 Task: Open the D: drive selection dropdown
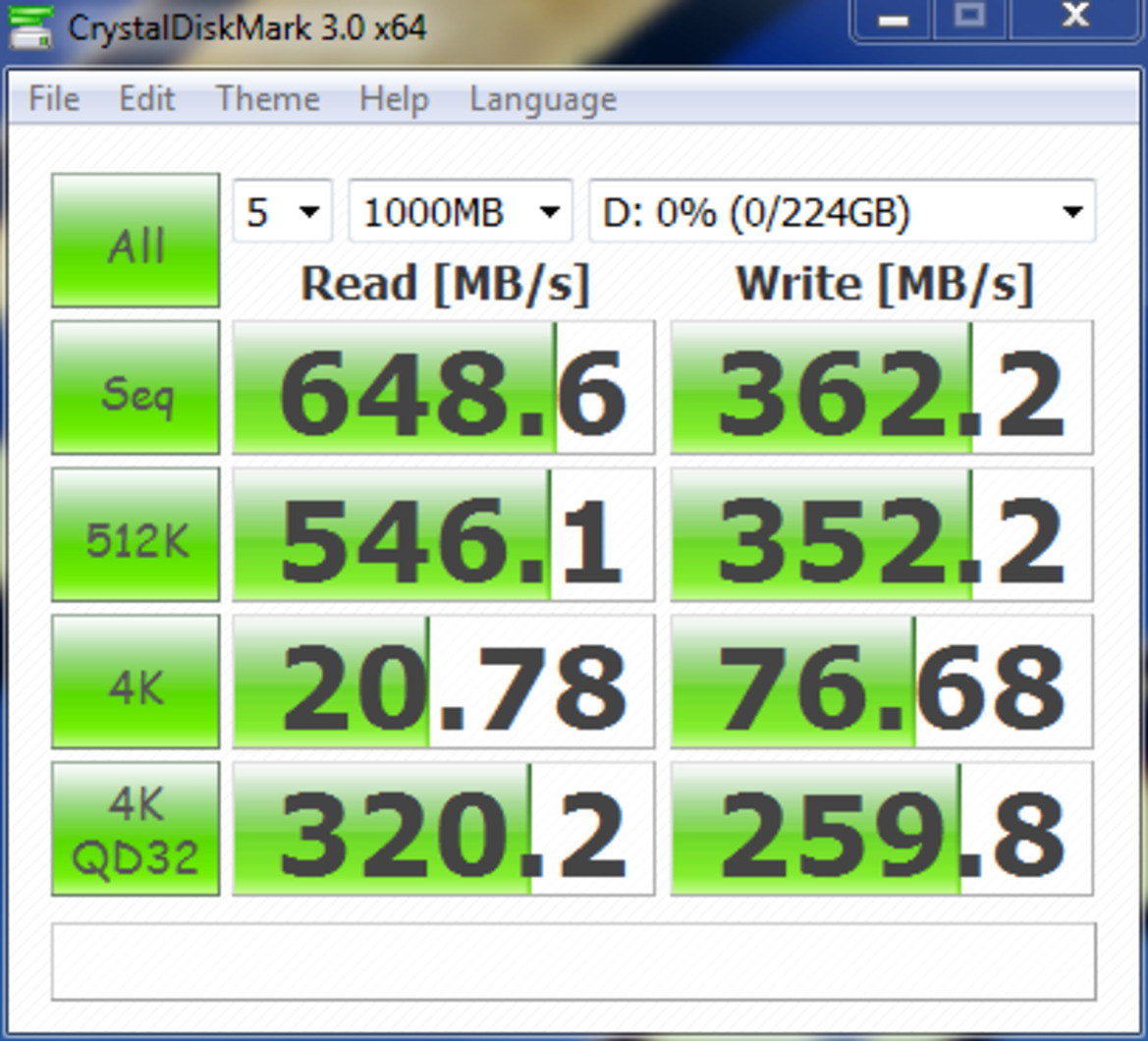point(843,211)
